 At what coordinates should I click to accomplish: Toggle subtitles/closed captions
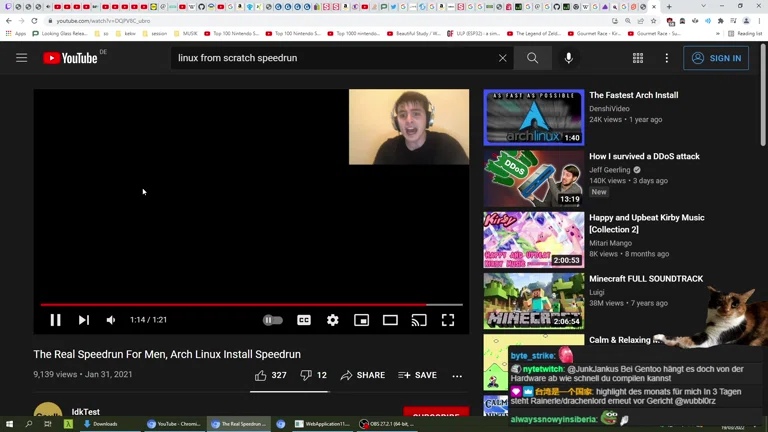tap(304, 320)
